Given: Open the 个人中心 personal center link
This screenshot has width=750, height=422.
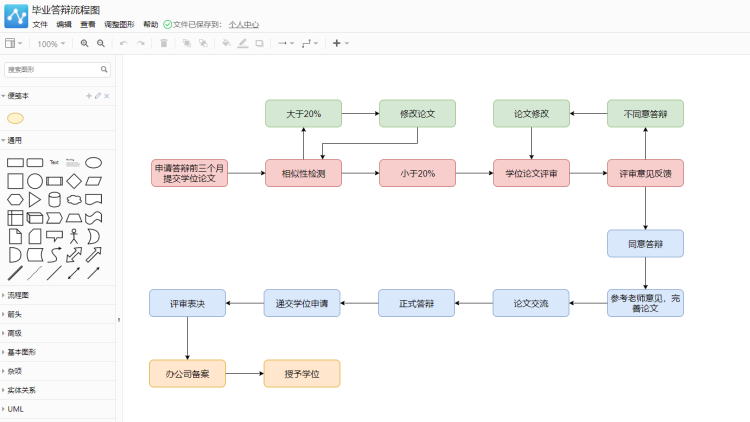Looking at the screenshot, I should click(243, 24).
